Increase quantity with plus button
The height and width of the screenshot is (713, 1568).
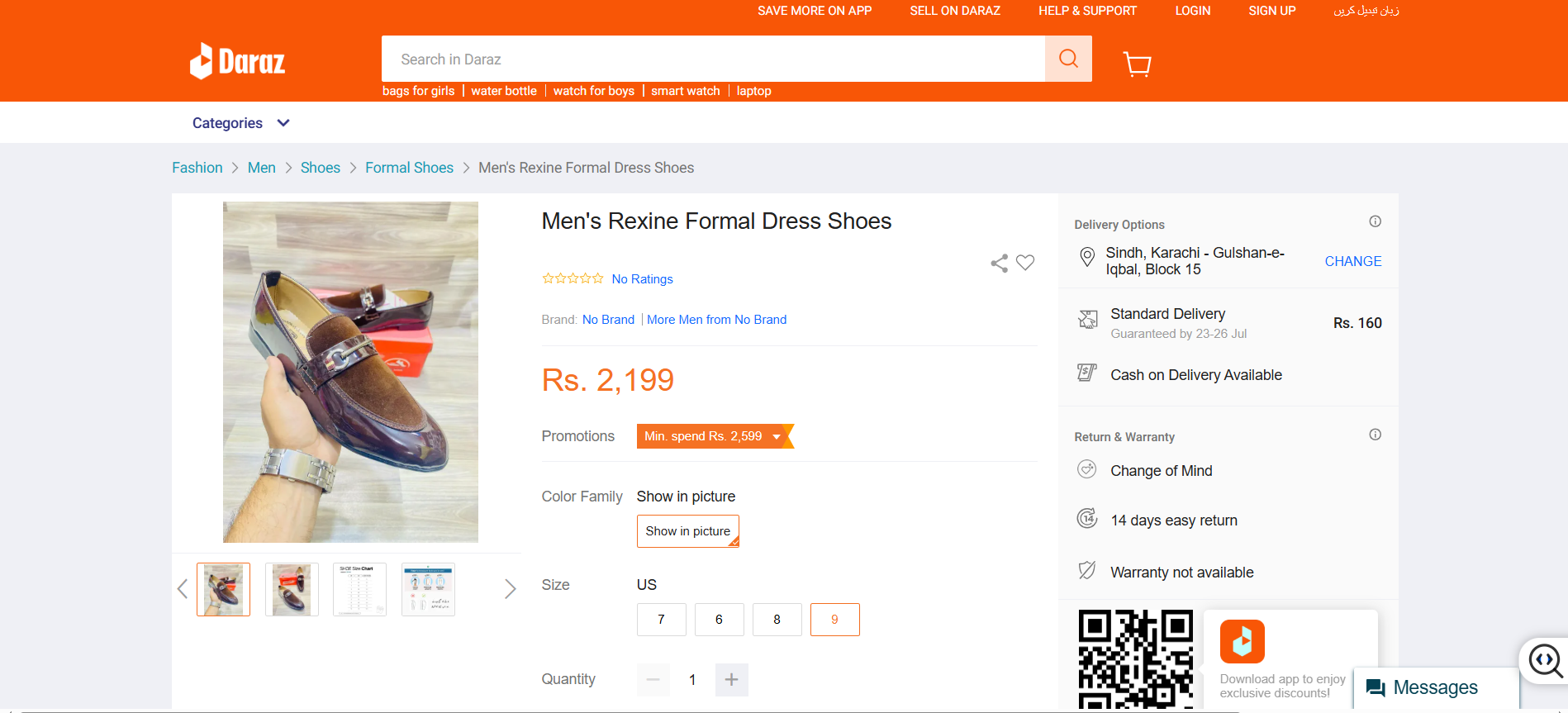pos(731,680)
